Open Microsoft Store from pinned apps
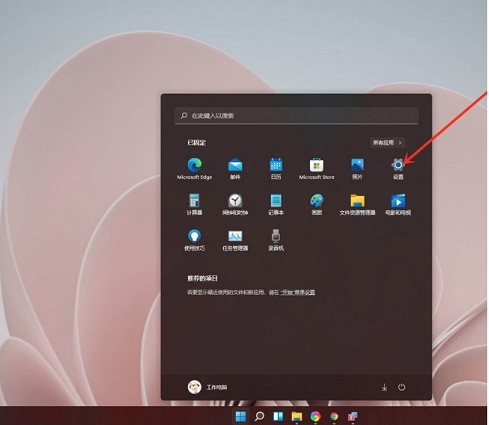This screenshot has width=489, height=425. pos(317,169)
